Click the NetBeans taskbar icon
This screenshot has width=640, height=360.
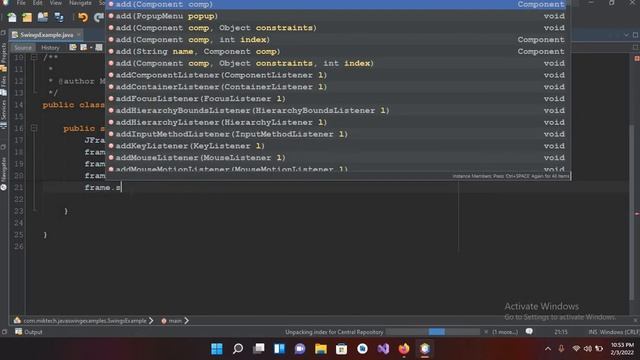point(425,349)
